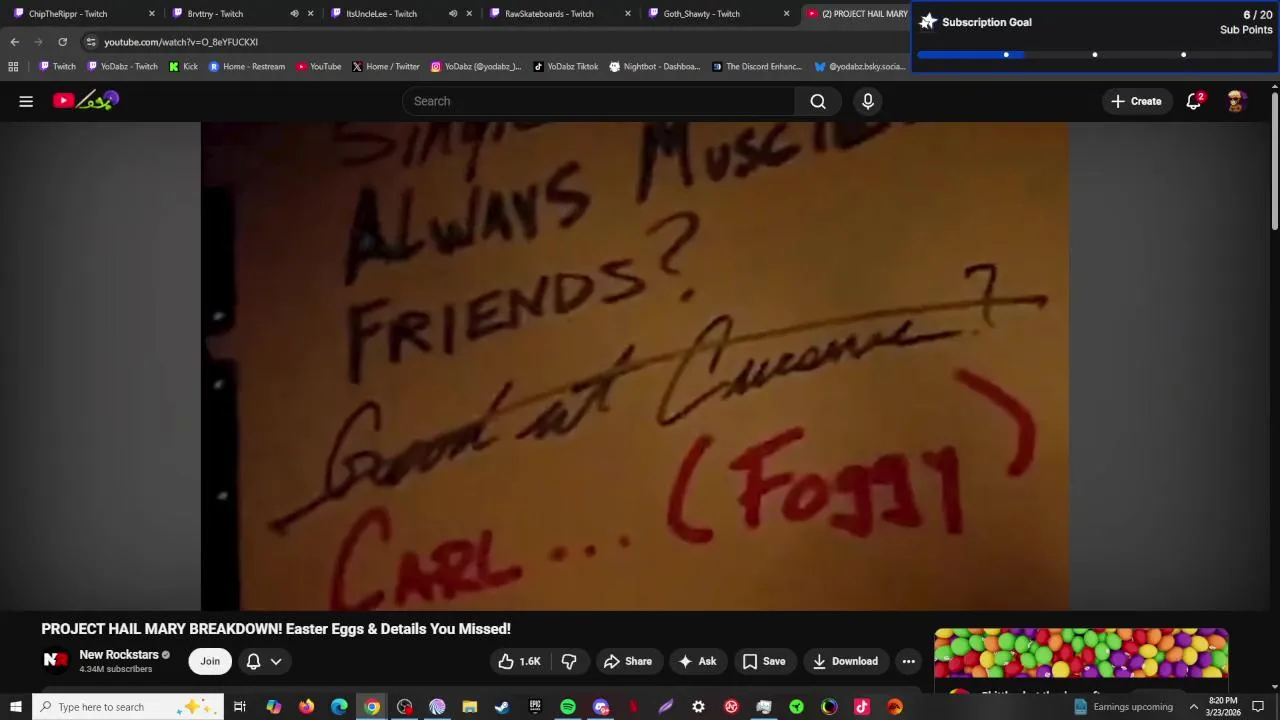Open the site information icon

91,42
